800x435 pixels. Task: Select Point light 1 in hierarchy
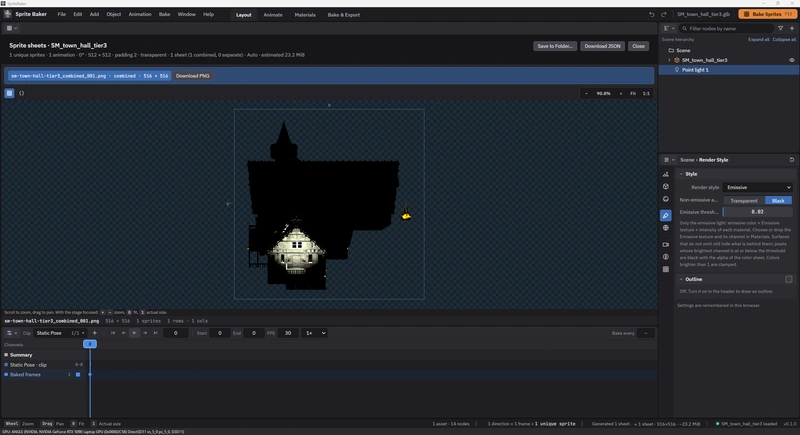point(729,70)
